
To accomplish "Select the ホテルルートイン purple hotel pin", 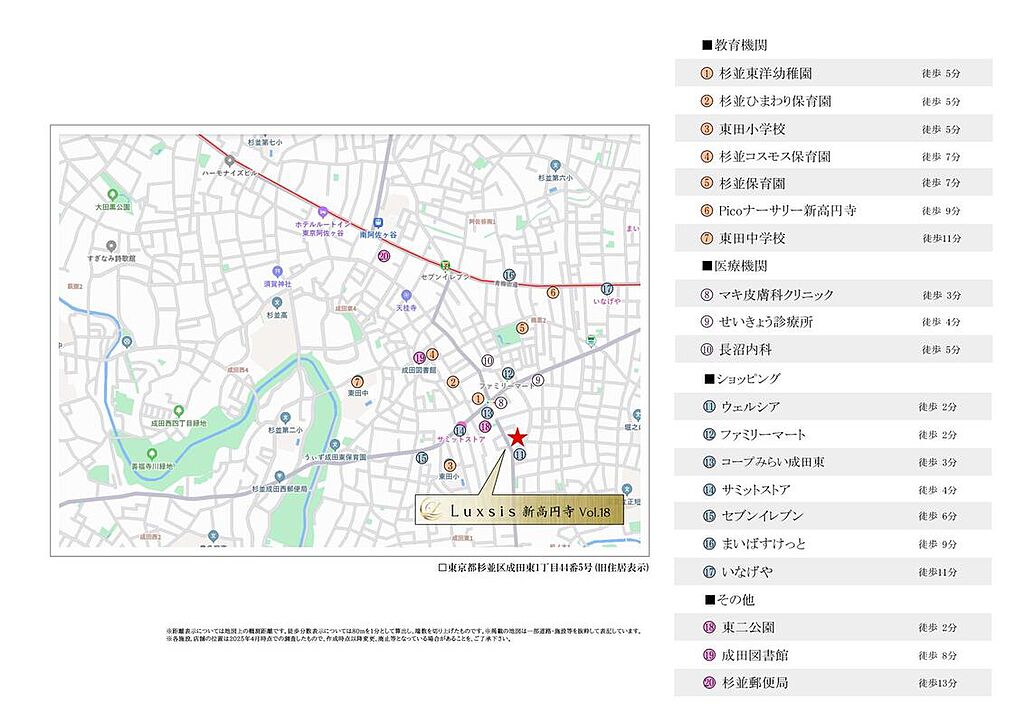I will pyautogui.click(x=322, y=212).
